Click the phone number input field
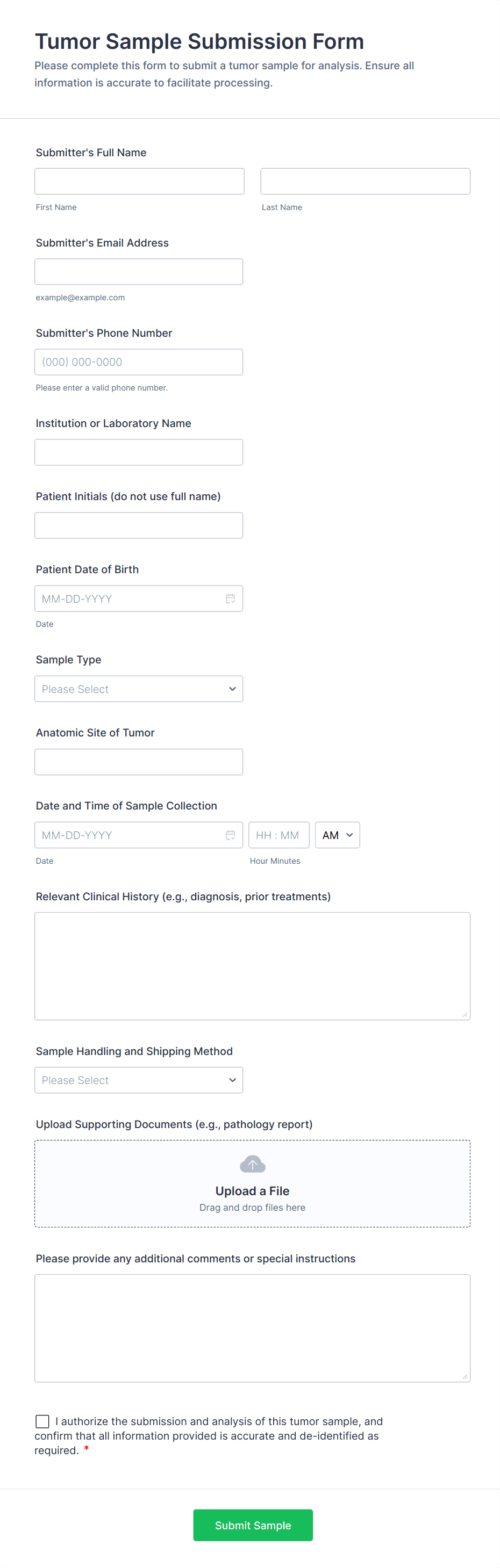 pyautogui.click(x=139, y=362)
